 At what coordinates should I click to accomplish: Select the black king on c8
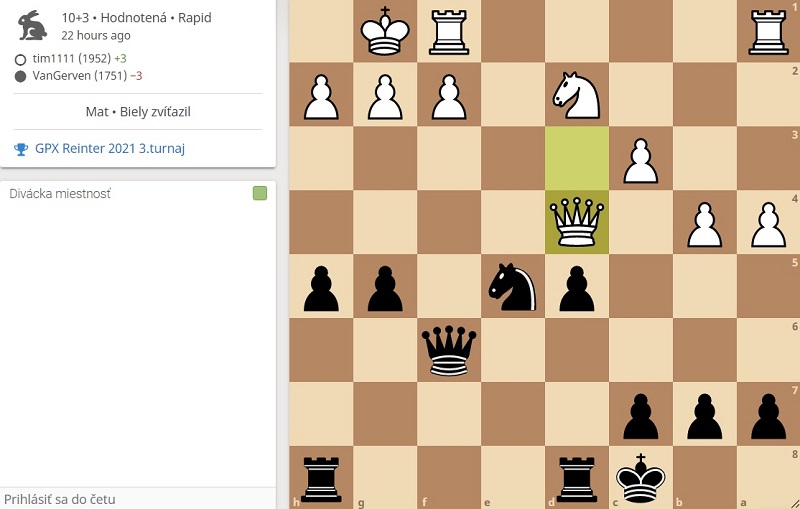tap(641, 478)
